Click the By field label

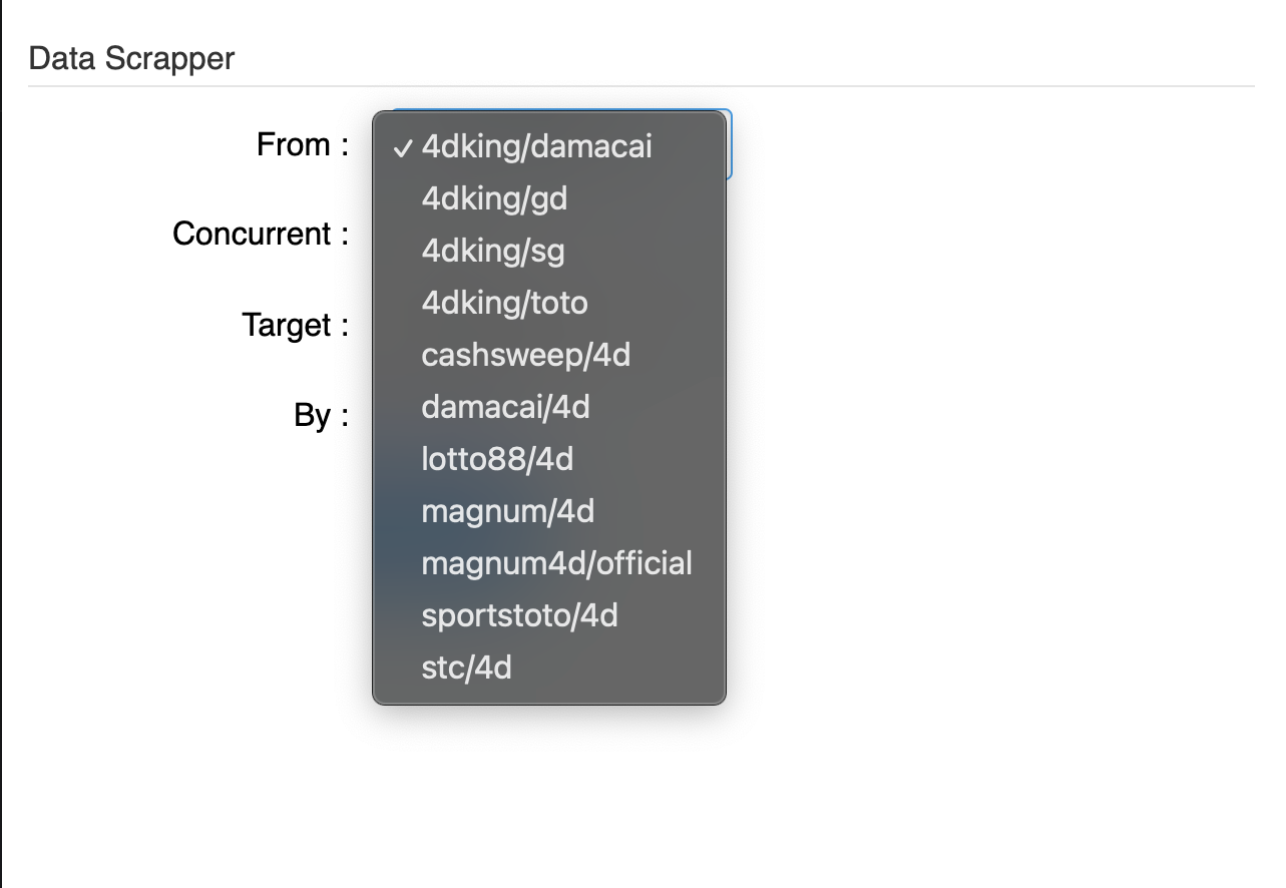click(321, 415)
